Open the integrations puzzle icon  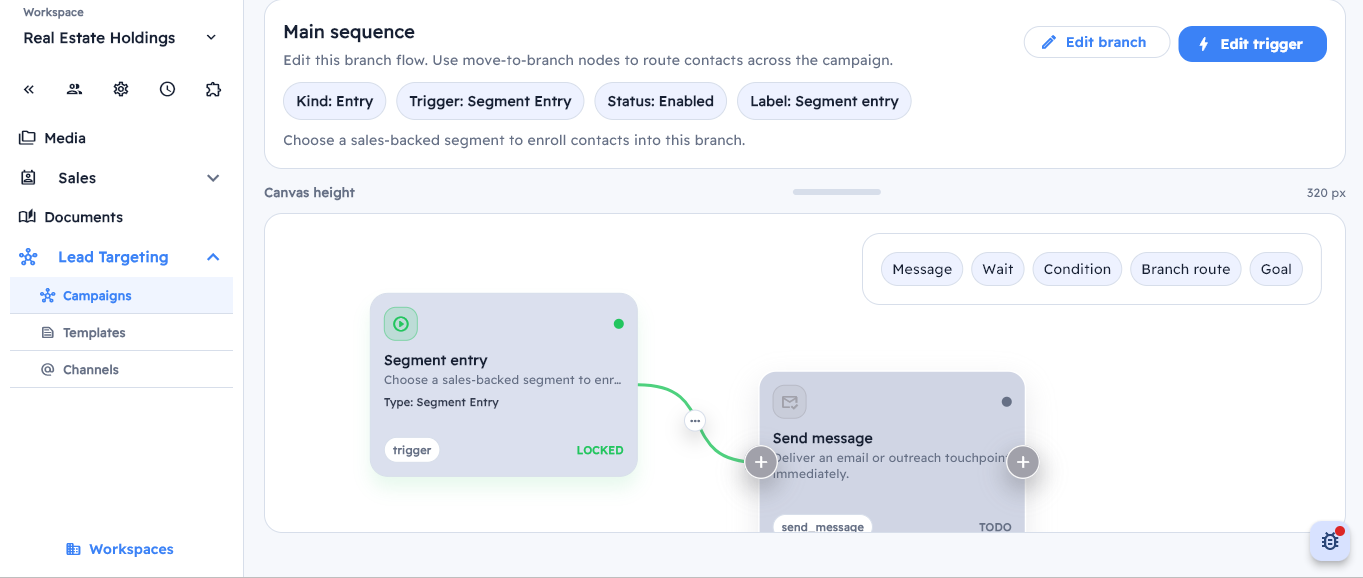click(213, 89)
